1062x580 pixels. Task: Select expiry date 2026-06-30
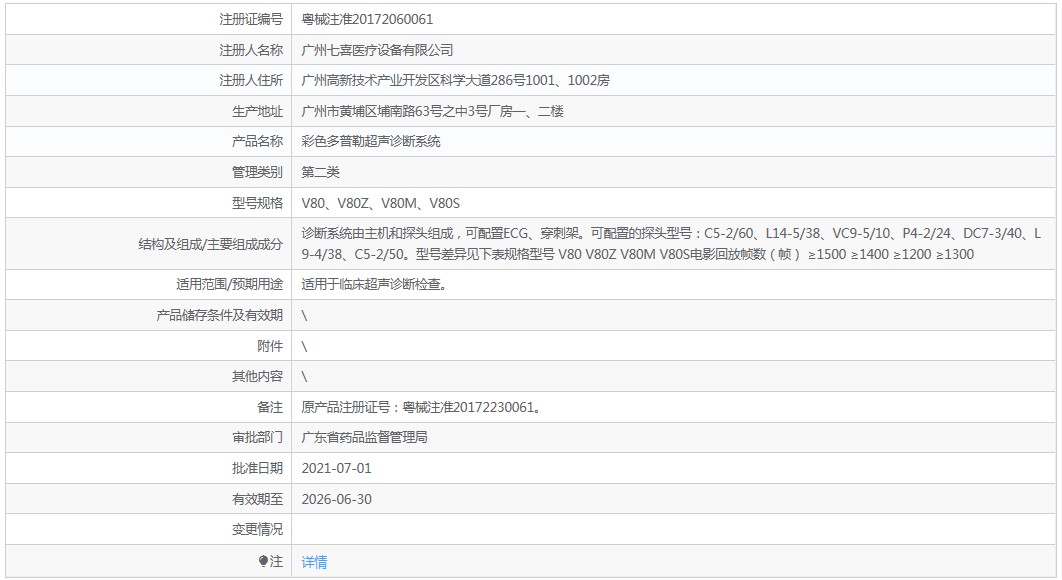tap(337, 499)
